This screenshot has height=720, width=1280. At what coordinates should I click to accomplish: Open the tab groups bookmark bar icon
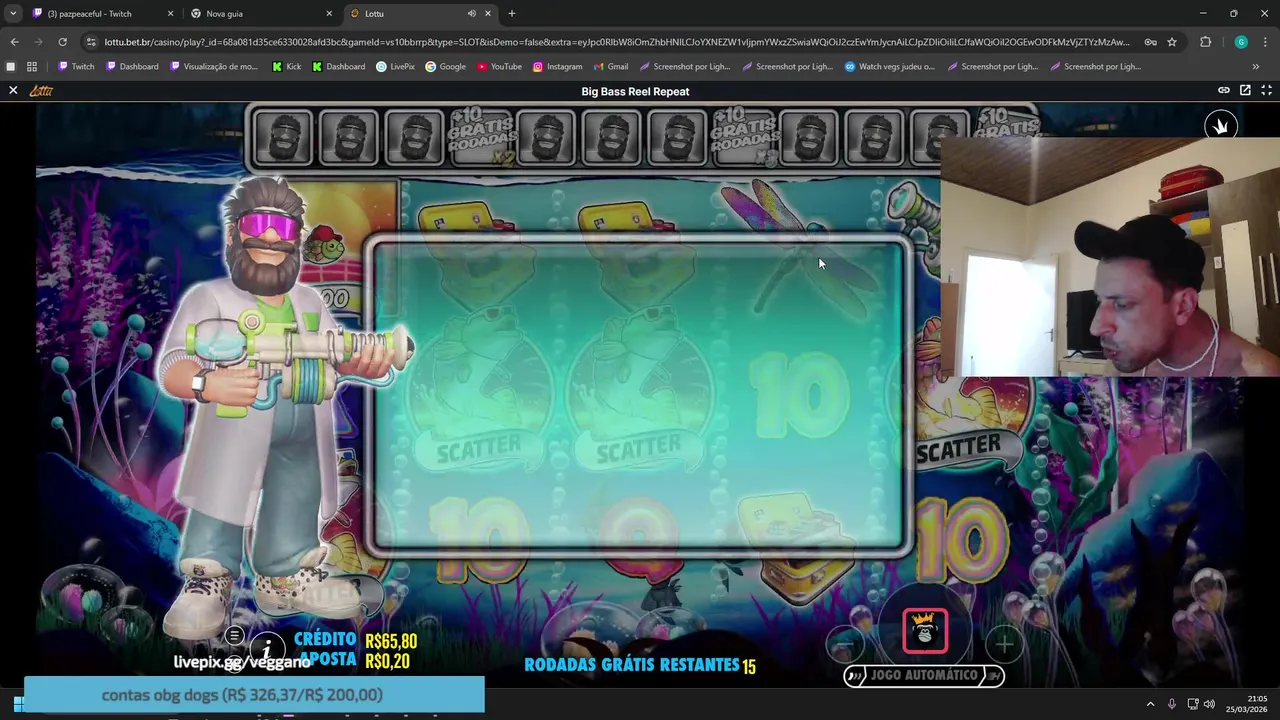(x=11, y=67)
